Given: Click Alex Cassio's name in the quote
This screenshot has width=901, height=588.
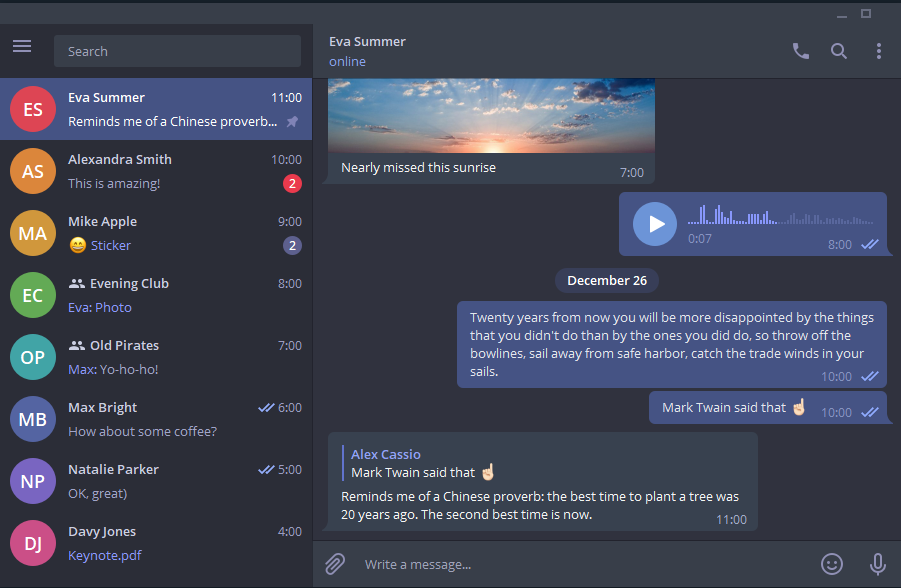Looking at the screenshot, I should (x=384, y=453).
